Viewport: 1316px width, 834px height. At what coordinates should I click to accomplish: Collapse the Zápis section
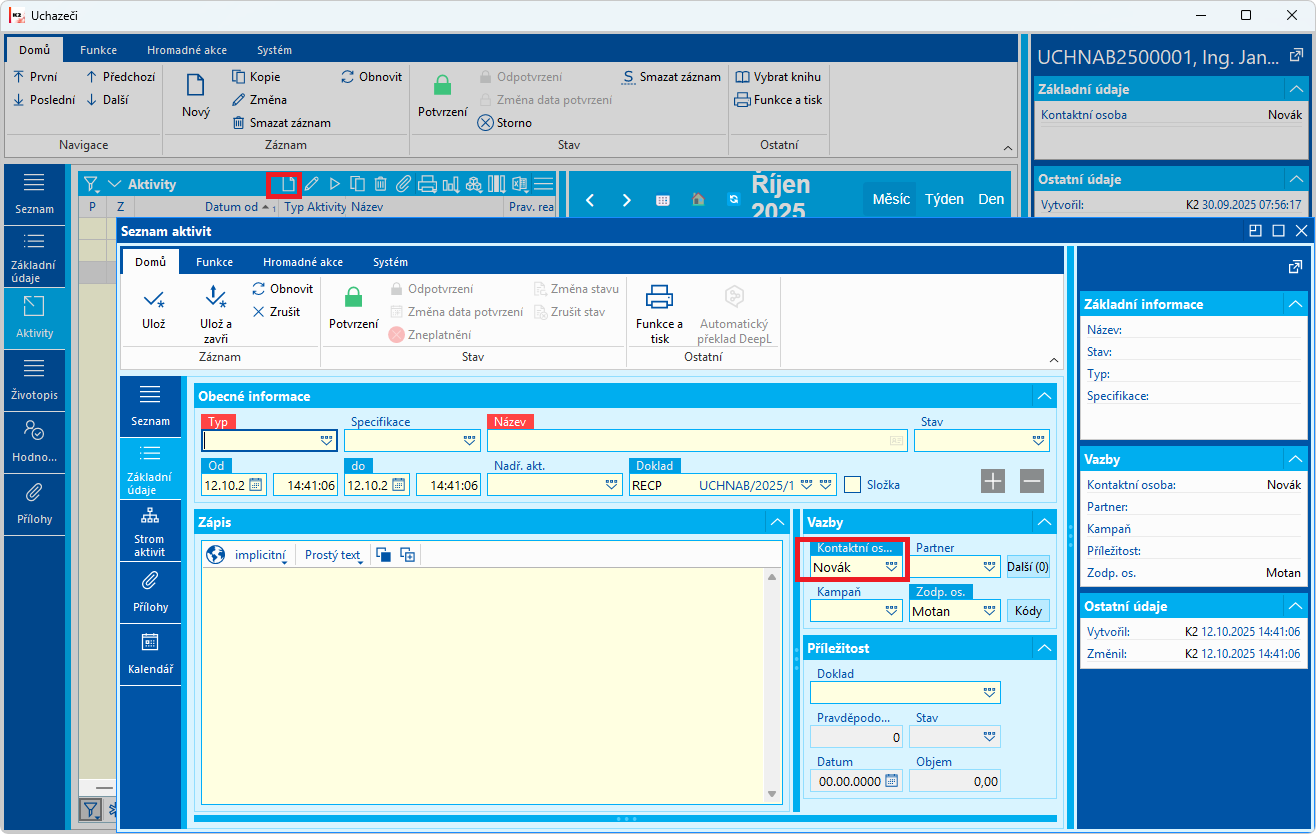tap(778, 522)
